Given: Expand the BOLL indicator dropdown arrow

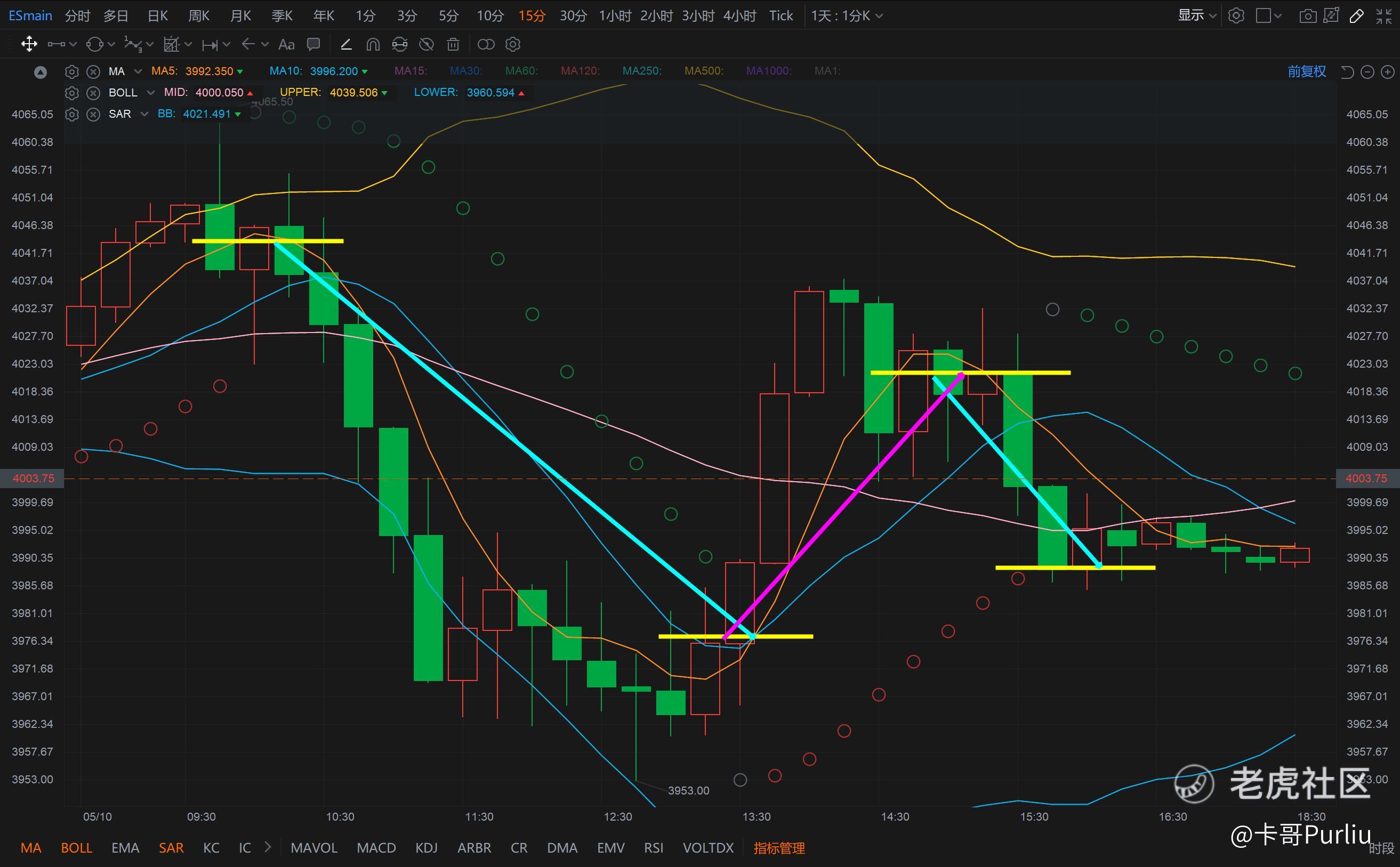Looking at the screenshot, I should (151, 93).
